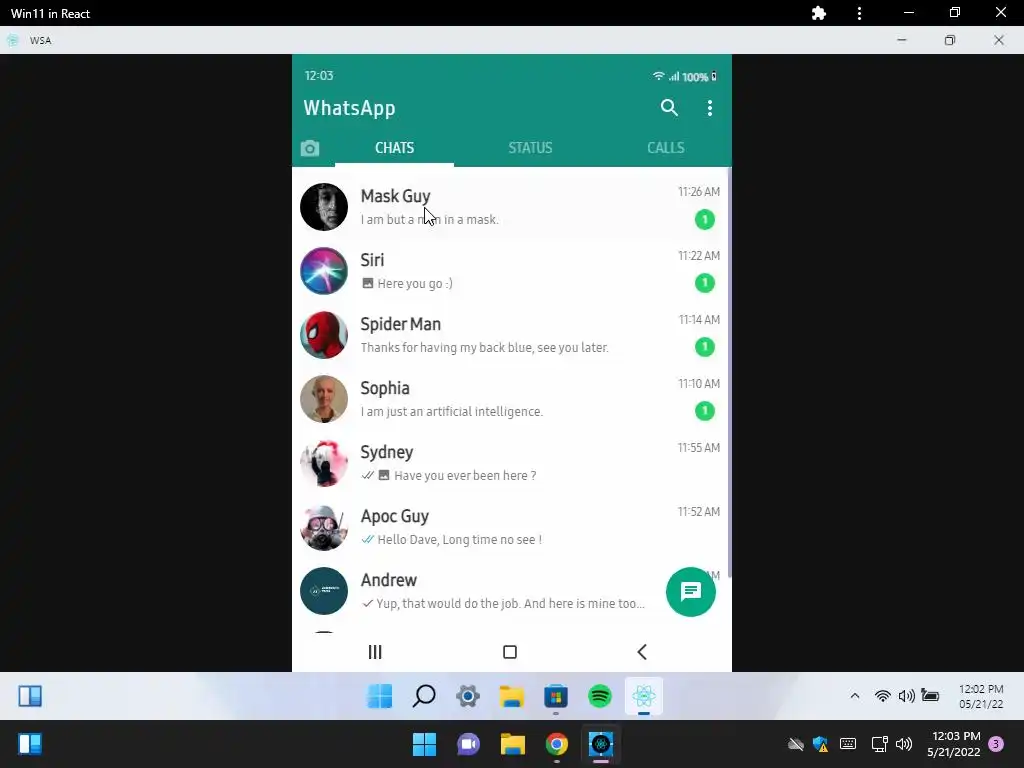Screen dimensions: 1024x768
Task: Click inner tray volume icon
Action: tap(906, 696)
